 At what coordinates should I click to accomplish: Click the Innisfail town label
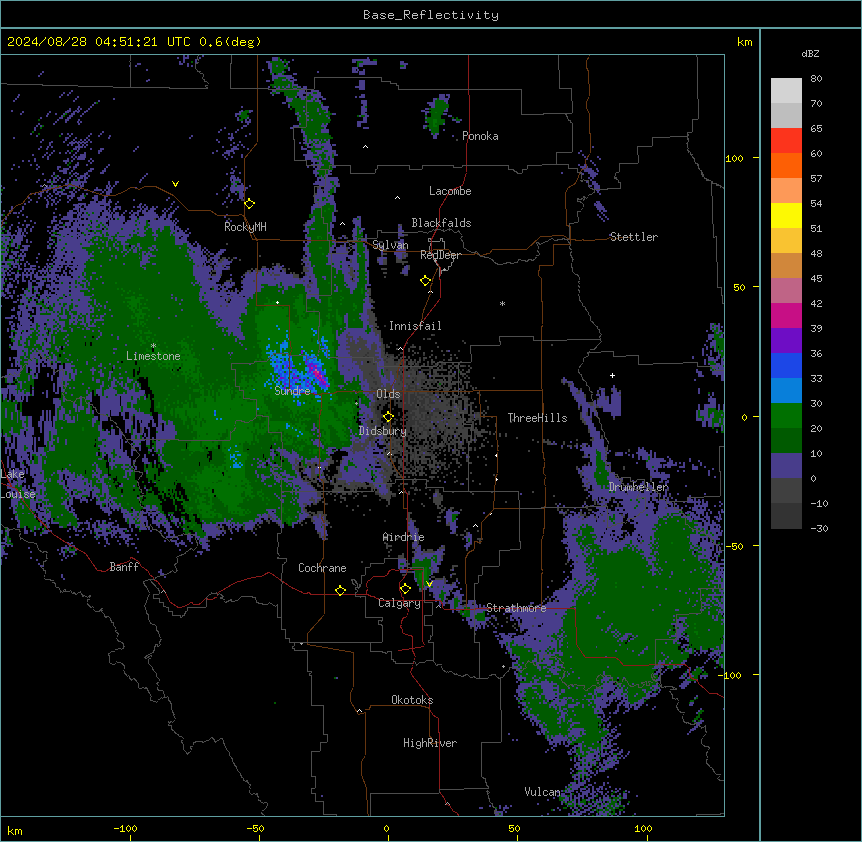coord(415,326)
